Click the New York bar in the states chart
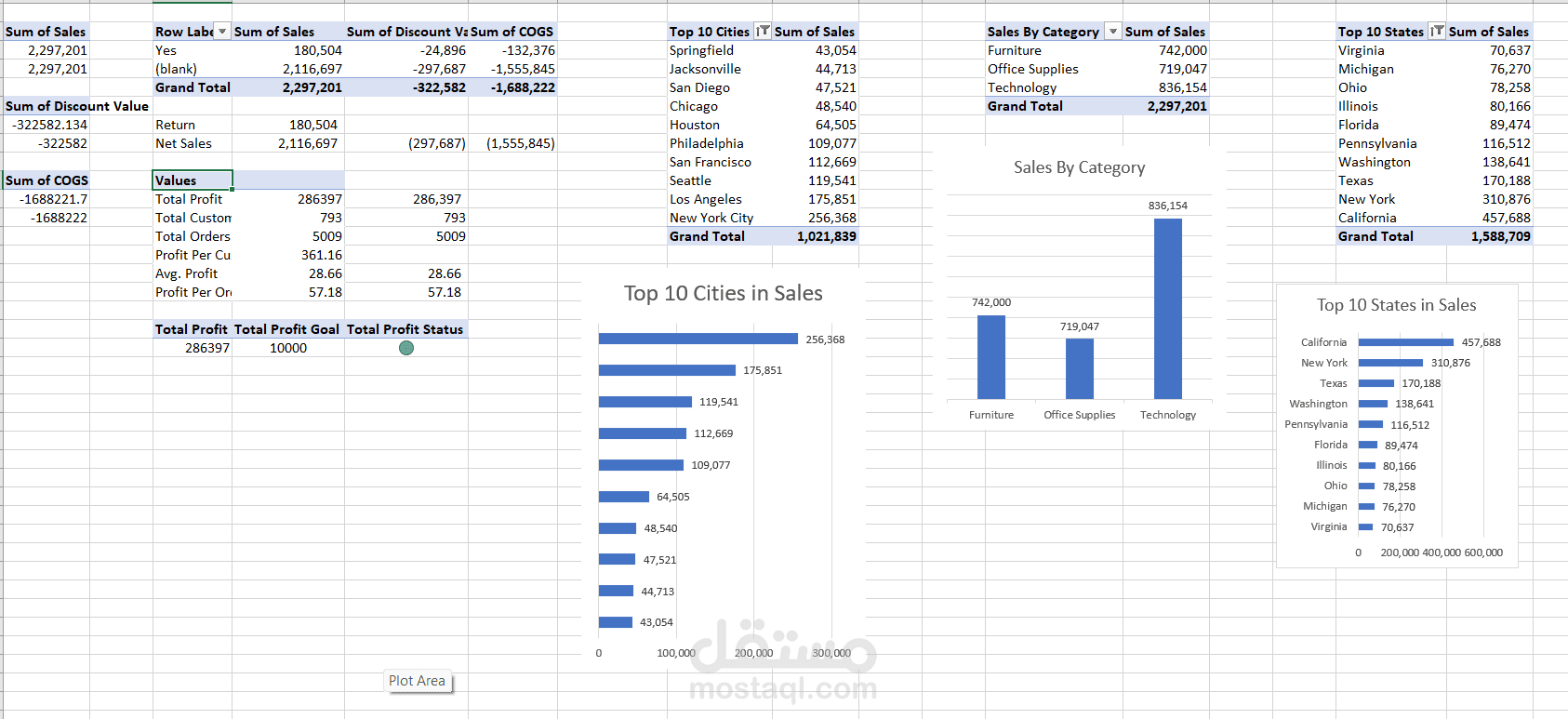The width and height of the screenshot is (1568, 719). (x=1390, y=363)
